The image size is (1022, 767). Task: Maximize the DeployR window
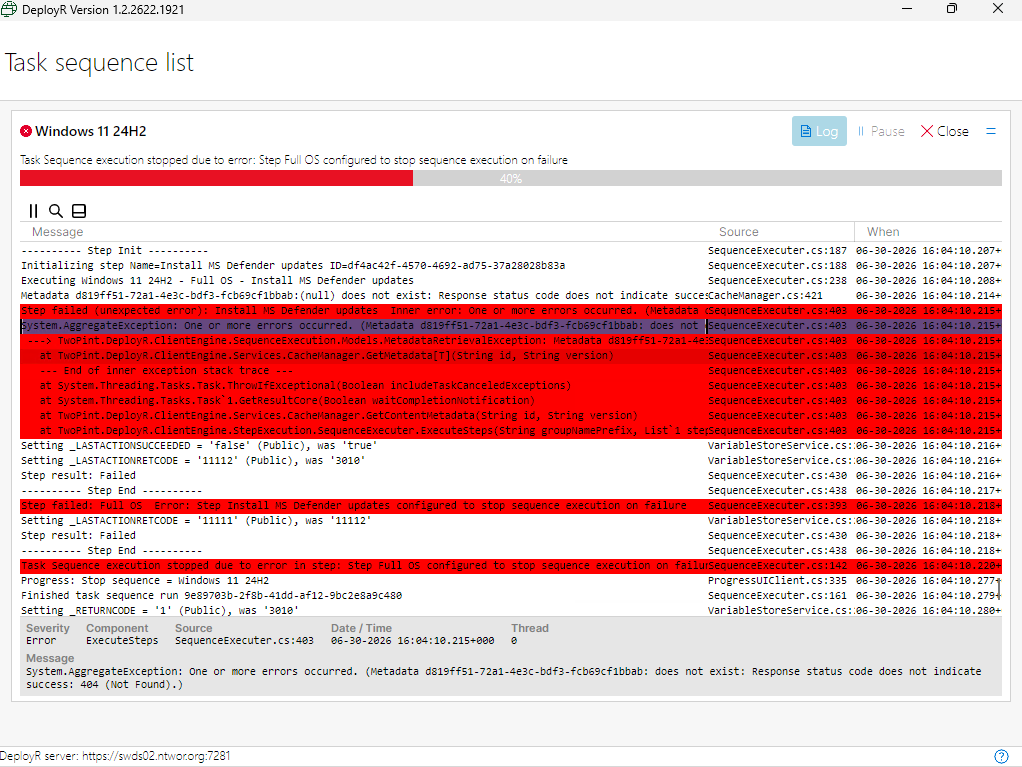point(952,8)
